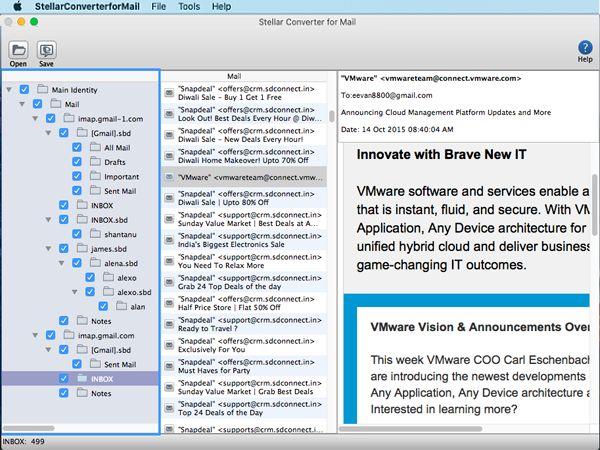Viewport: 600px width, 450px height.
Task: Open the Look Out! Best Deals Every Hour mail
Action: pos(244,114)
